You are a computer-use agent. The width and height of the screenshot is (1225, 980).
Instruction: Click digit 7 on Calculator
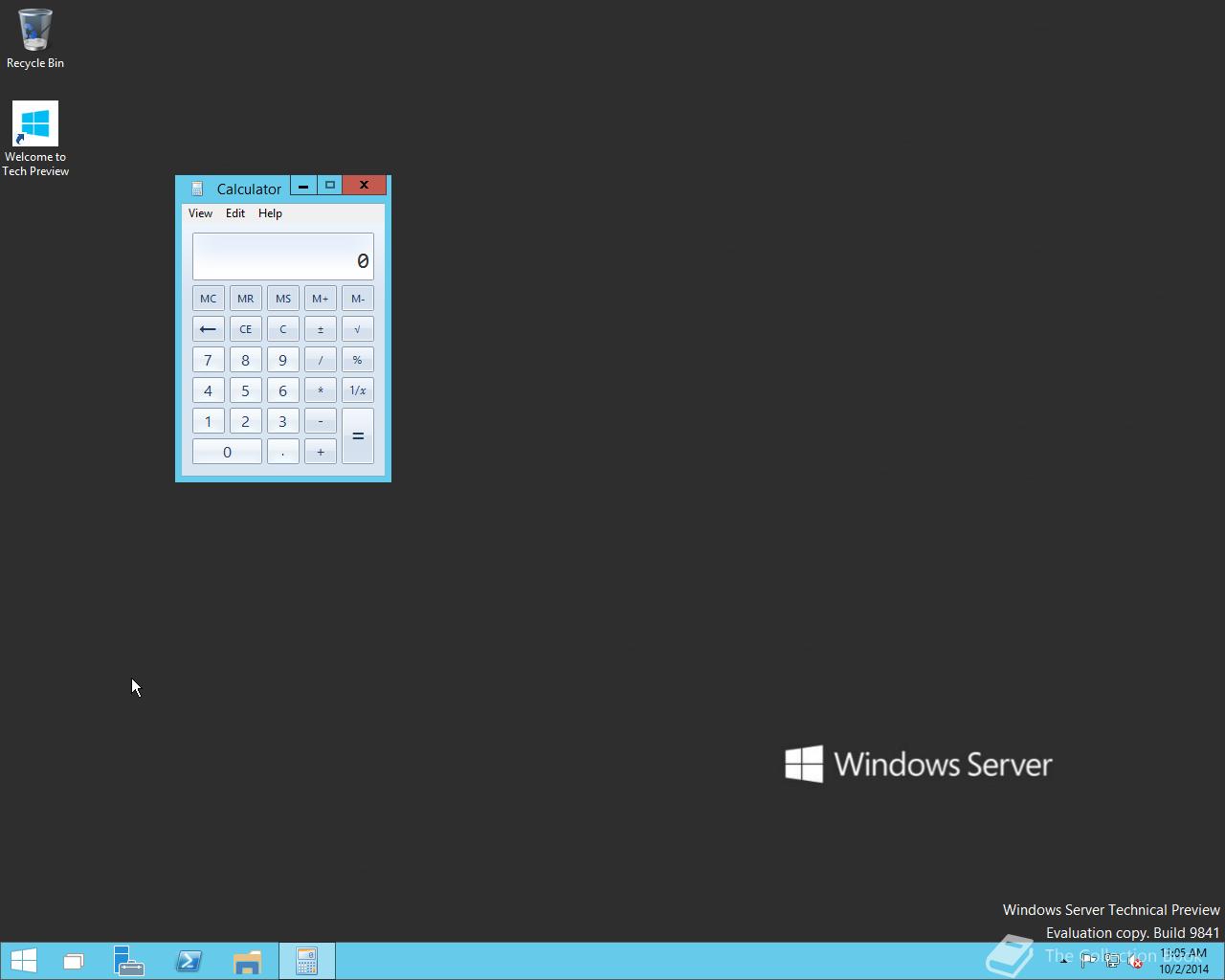pyautogui.click(x=209, y=360)
